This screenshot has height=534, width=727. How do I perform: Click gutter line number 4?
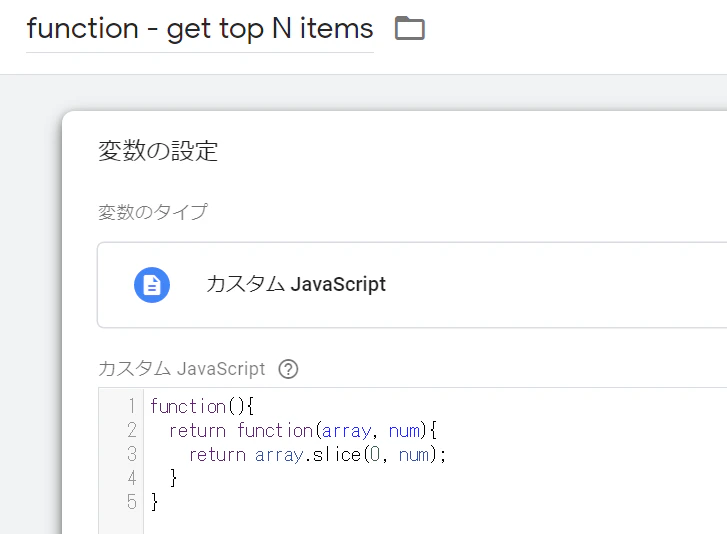point(131,478)
